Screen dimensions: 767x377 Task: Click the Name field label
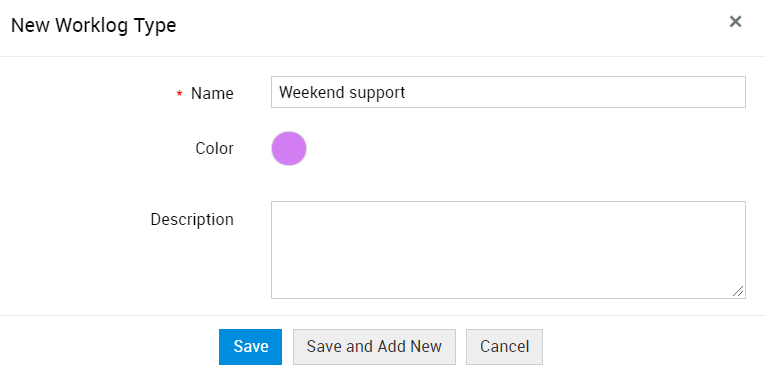[212, 93]
